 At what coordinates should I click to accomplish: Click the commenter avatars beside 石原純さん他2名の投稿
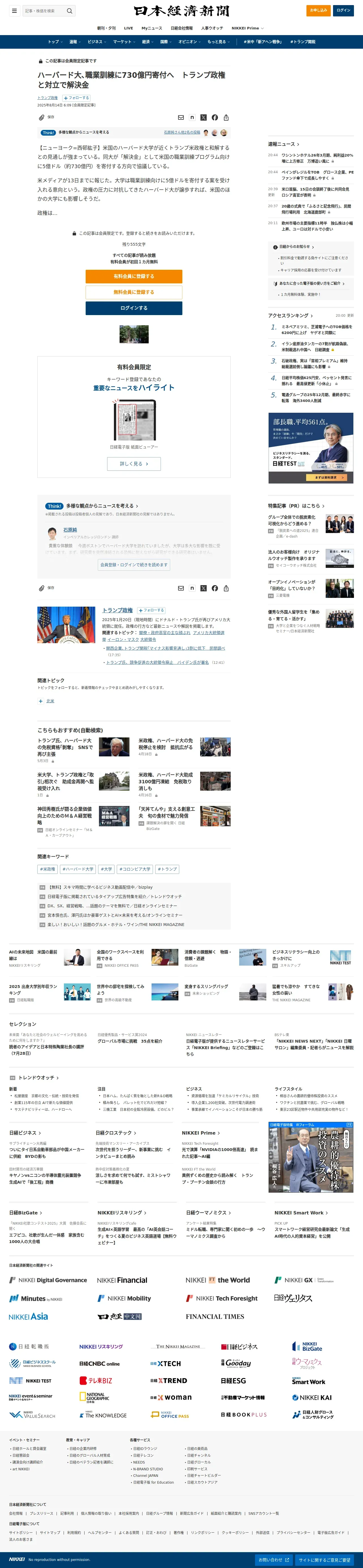pos(215,133)
